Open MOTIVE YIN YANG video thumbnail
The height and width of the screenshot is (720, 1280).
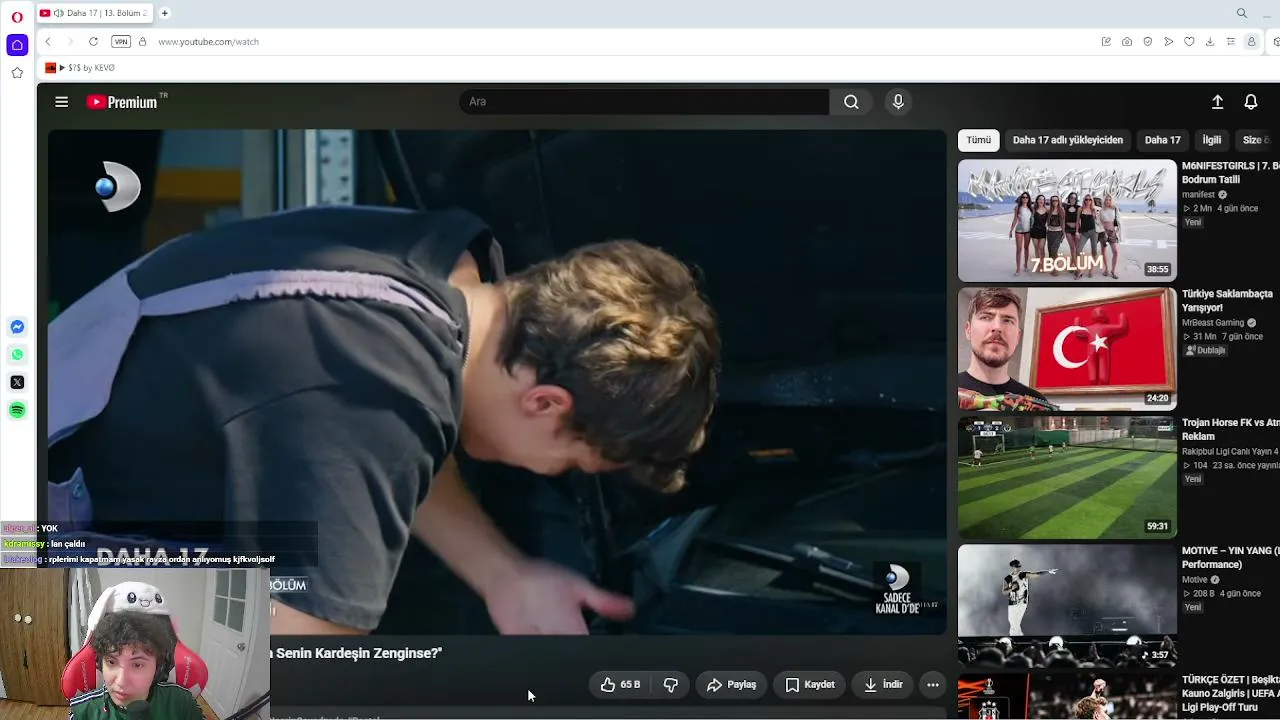[1067, 605]
